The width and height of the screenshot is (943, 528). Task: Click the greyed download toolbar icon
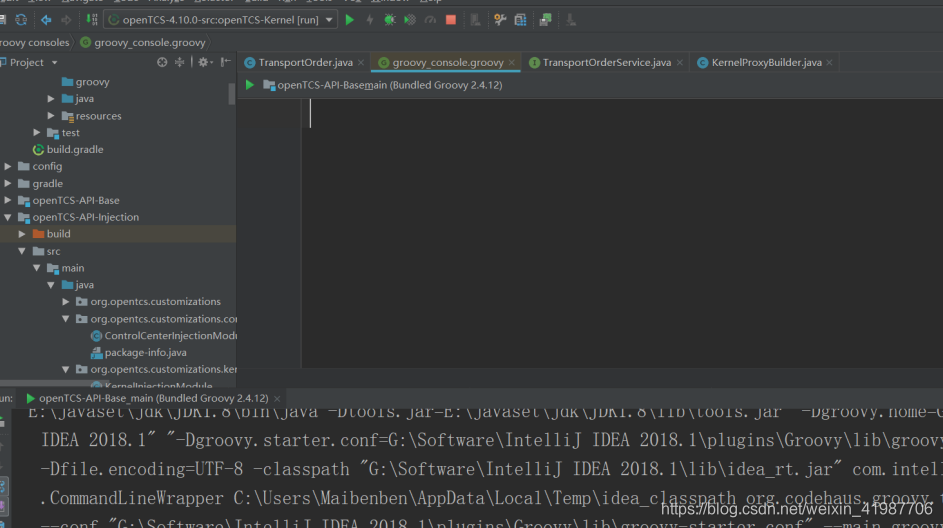click(570, 20)
